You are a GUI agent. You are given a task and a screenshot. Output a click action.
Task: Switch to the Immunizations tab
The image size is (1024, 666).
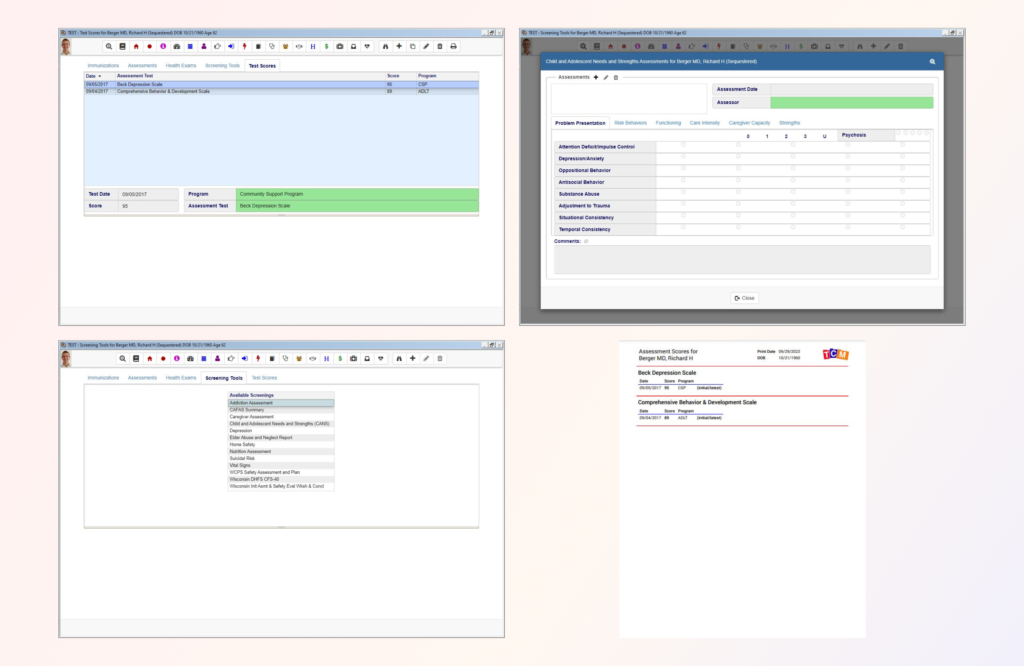[105, 65]
